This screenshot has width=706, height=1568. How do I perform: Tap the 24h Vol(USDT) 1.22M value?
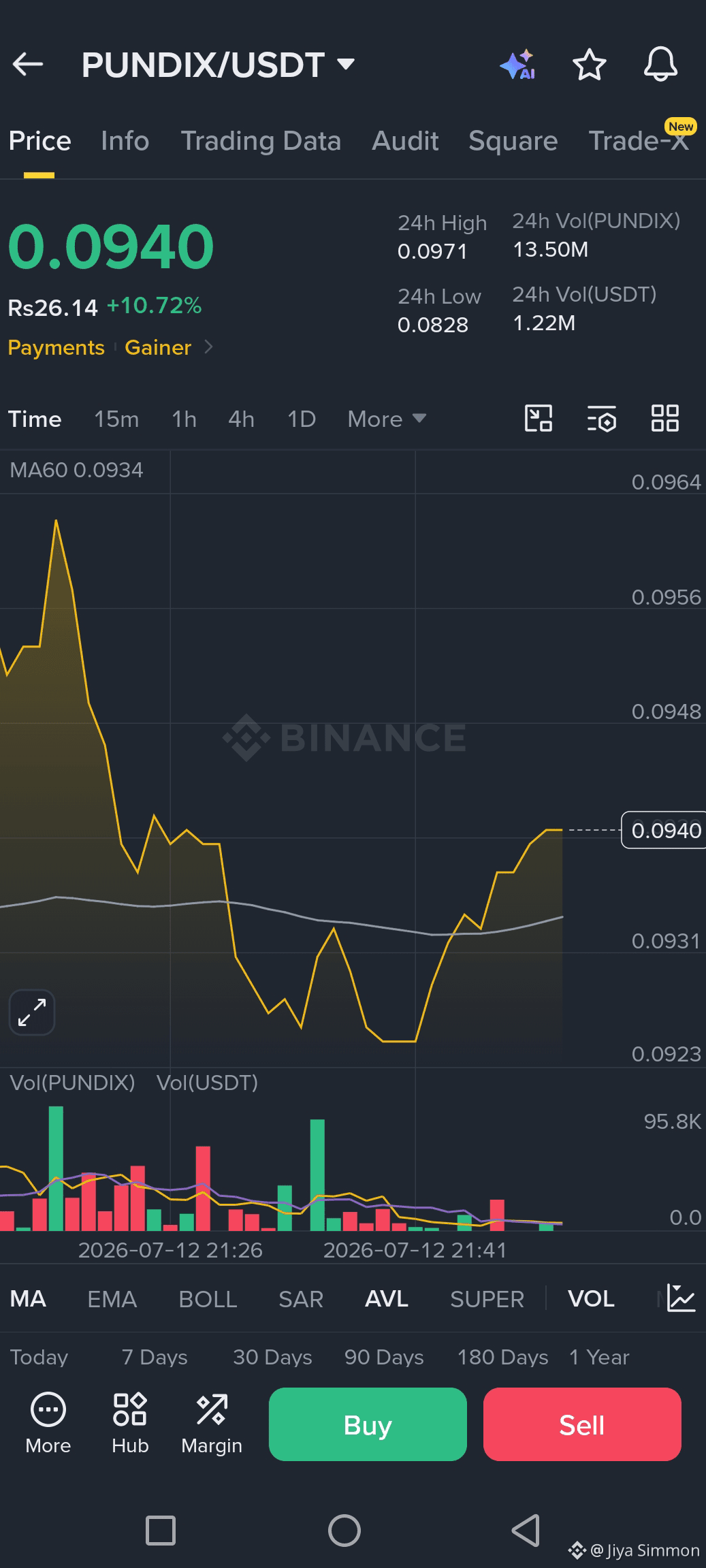pos(544,323)
